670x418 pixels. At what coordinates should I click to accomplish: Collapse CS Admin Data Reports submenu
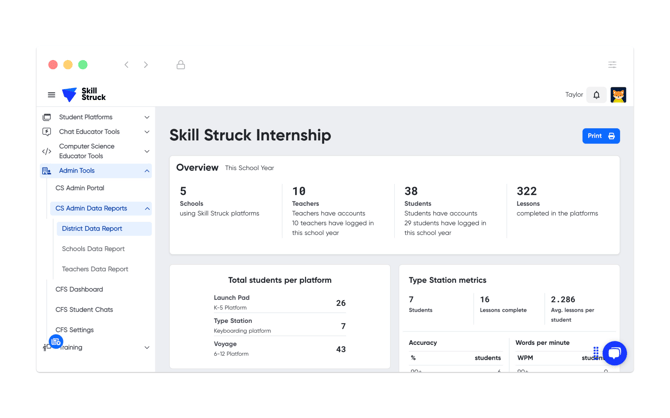click(147, 209)
